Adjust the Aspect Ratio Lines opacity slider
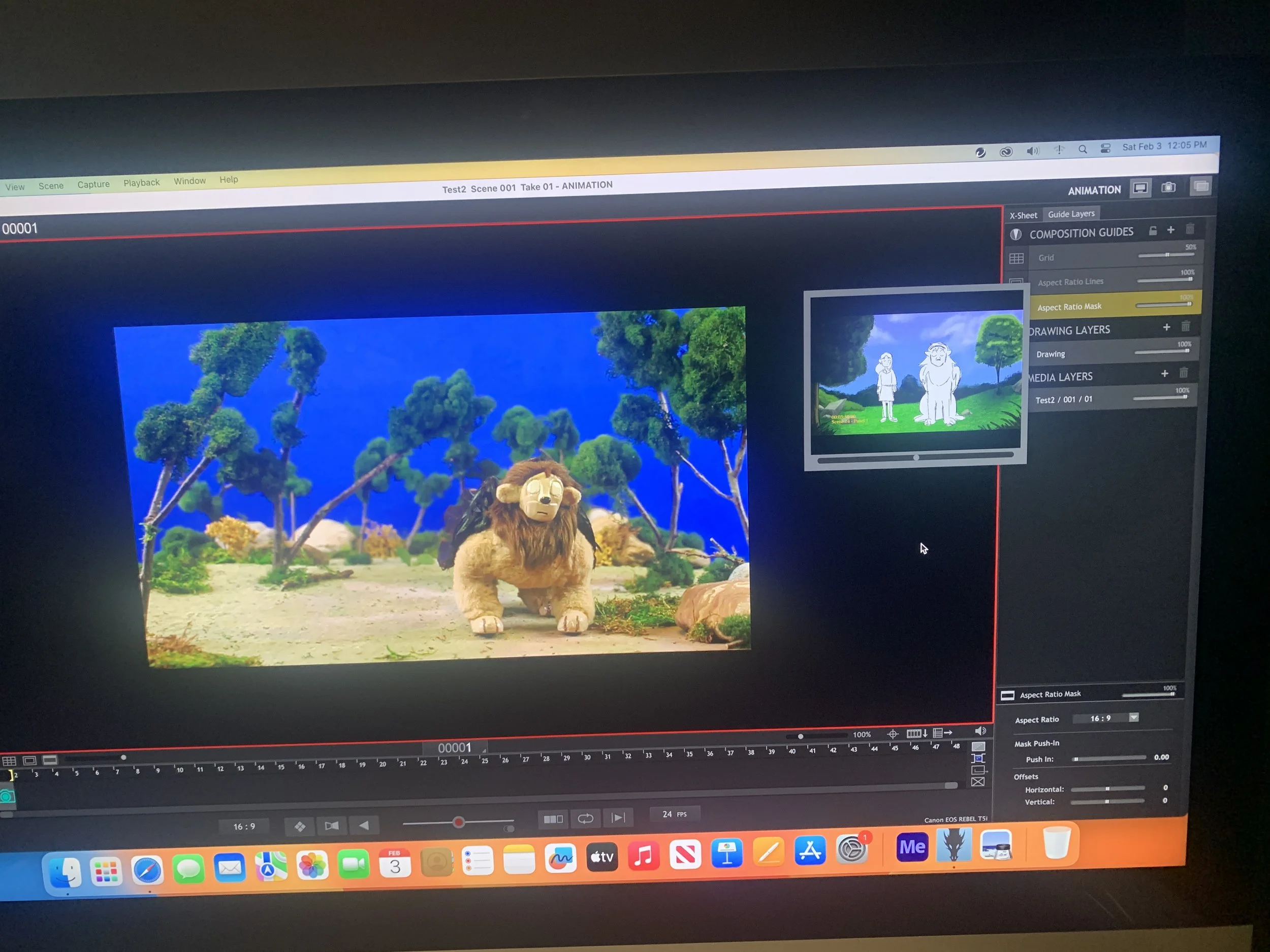1270x952 pixels. (x=1165, y=280)
